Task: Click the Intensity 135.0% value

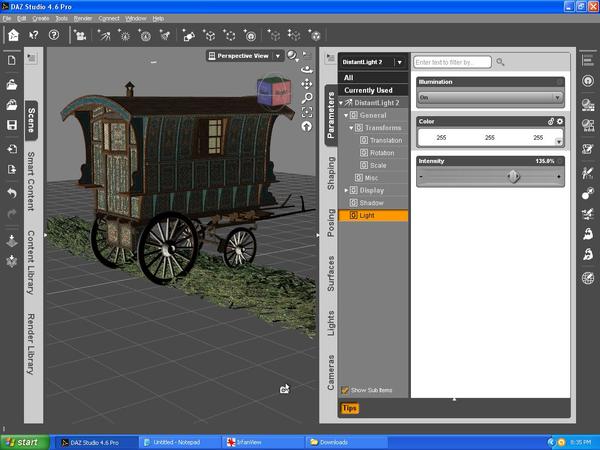Action: (x=545, y=161)
